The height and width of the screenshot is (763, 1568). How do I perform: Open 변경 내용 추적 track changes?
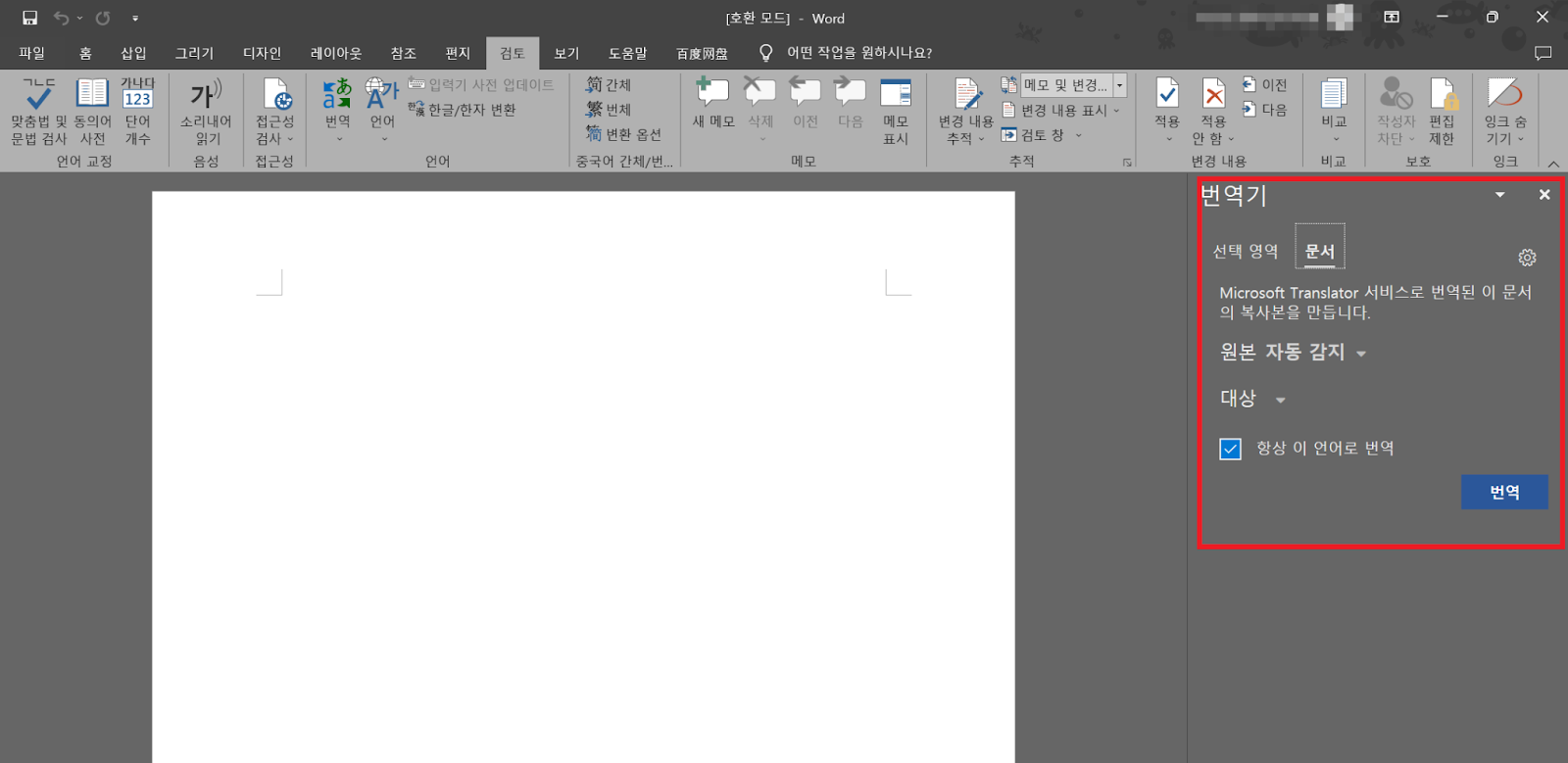(x=965, y=113)
